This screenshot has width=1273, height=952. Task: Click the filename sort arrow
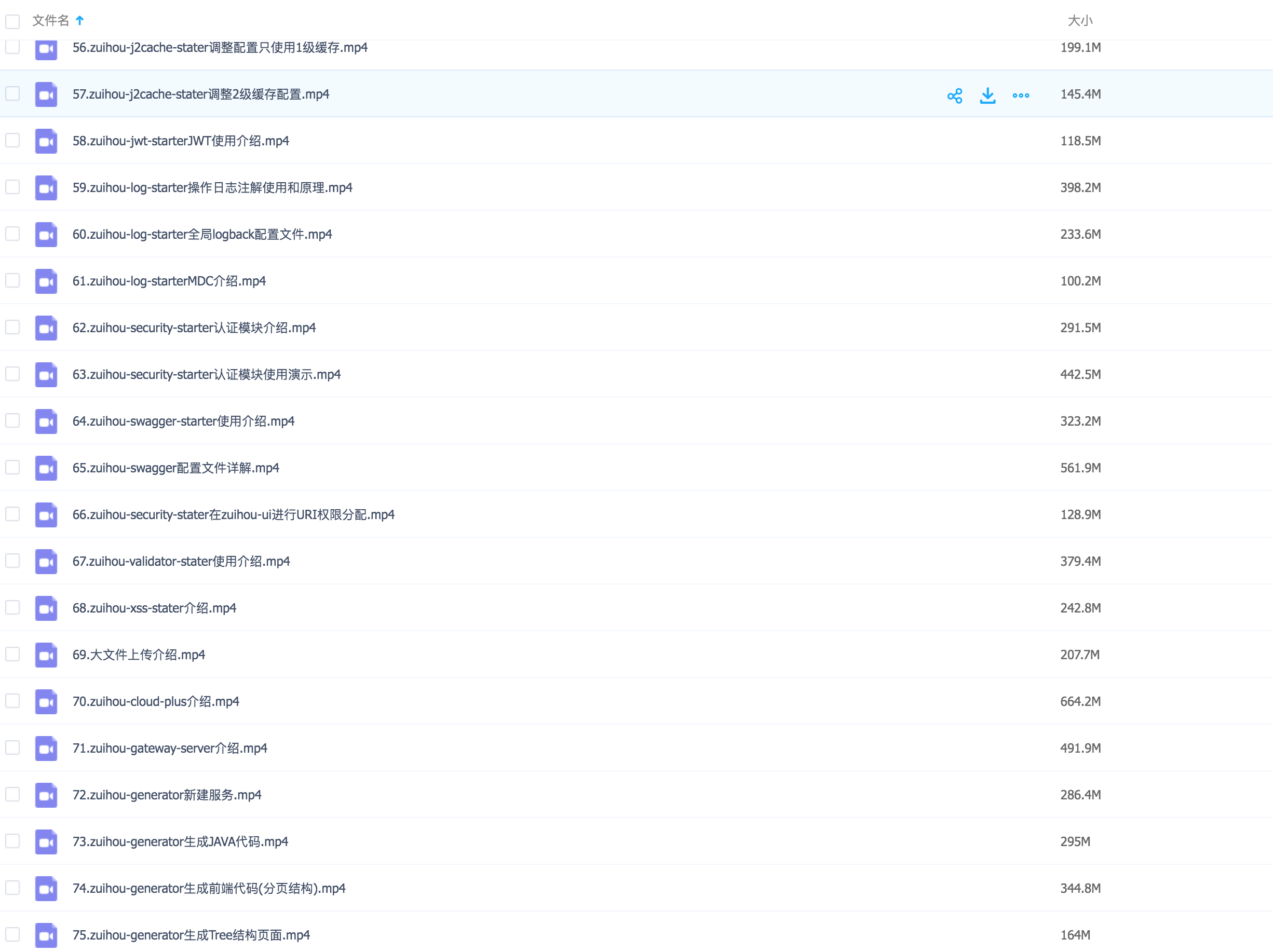80,21
